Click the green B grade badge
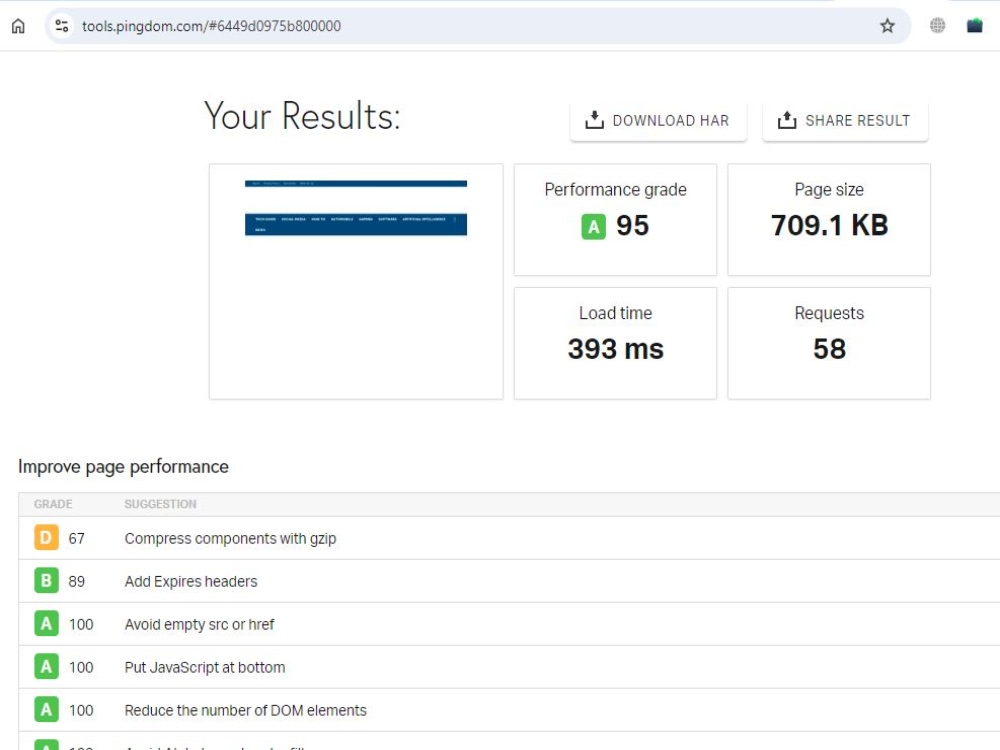1000x750 pixels. tap(46, 580)
